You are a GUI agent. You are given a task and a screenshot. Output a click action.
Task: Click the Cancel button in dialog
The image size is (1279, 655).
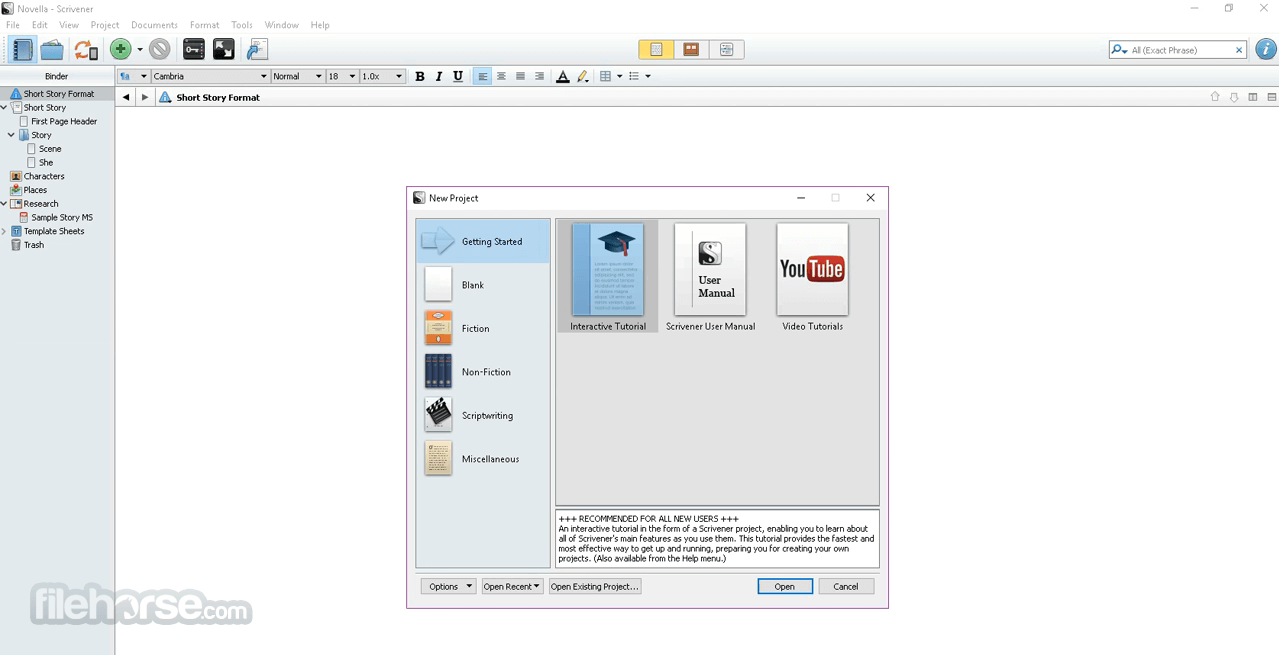(x=846, y=587)
